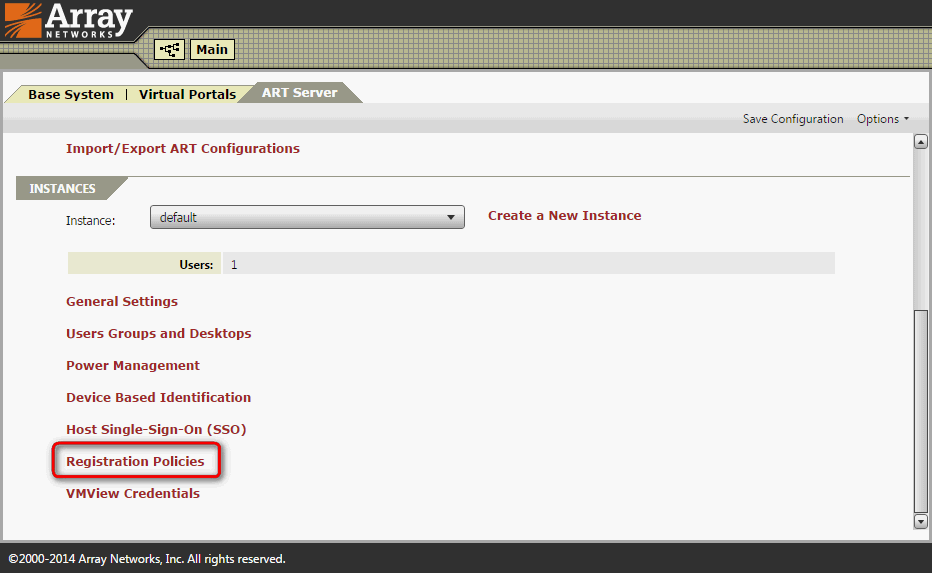Expand the Instance dropdown showing default
This screenshot has width=932, height=573.
(307, 218)
